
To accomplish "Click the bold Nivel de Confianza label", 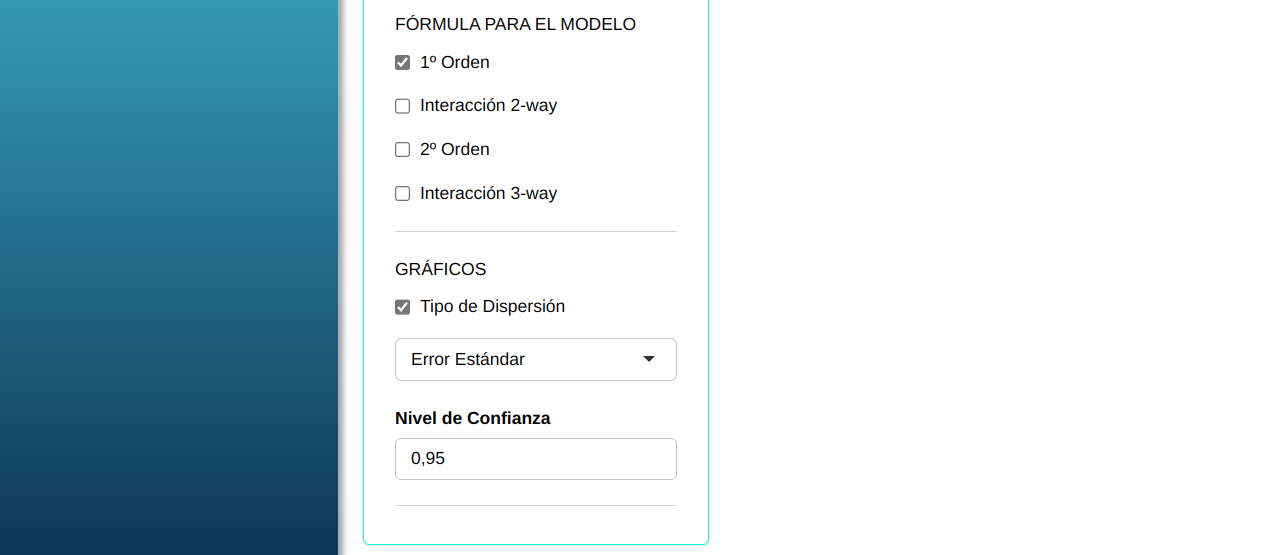I will 473,418.
